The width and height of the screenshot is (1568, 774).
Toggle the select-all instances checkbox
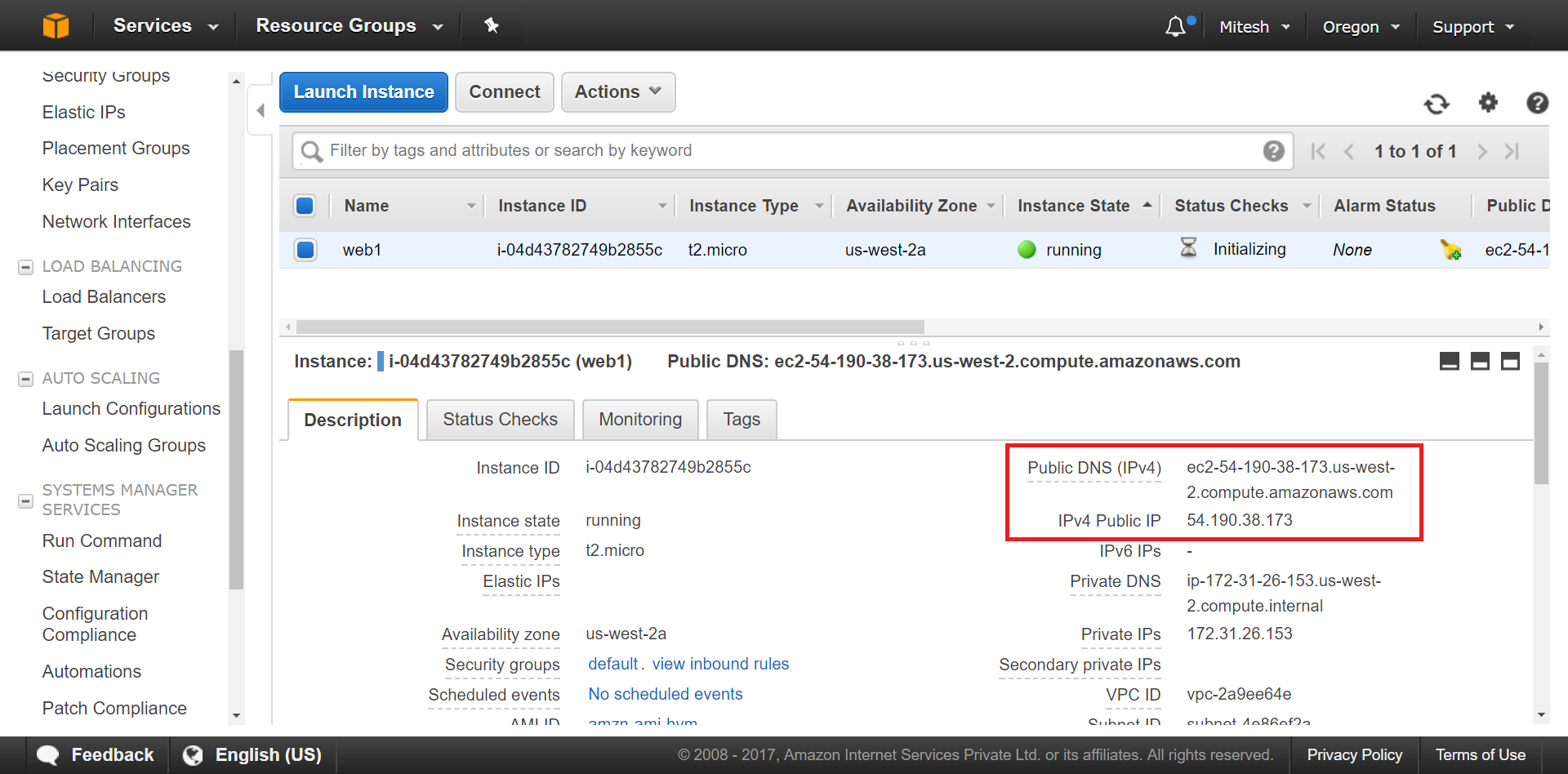click(x=305, y=206)
